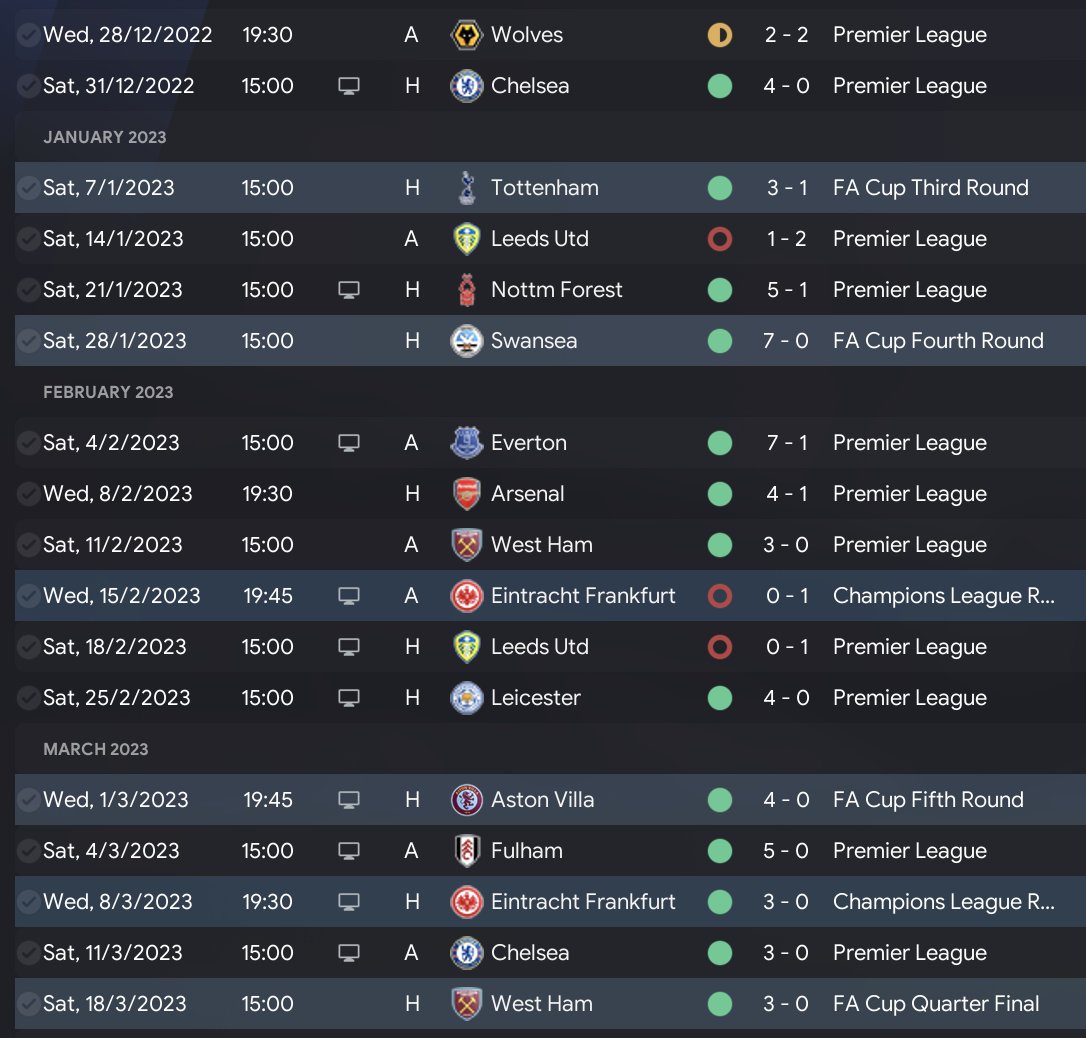Click the Champions League link on 15/2/2023
This screenshot has height=1038, width=1086.
point(943,596)
